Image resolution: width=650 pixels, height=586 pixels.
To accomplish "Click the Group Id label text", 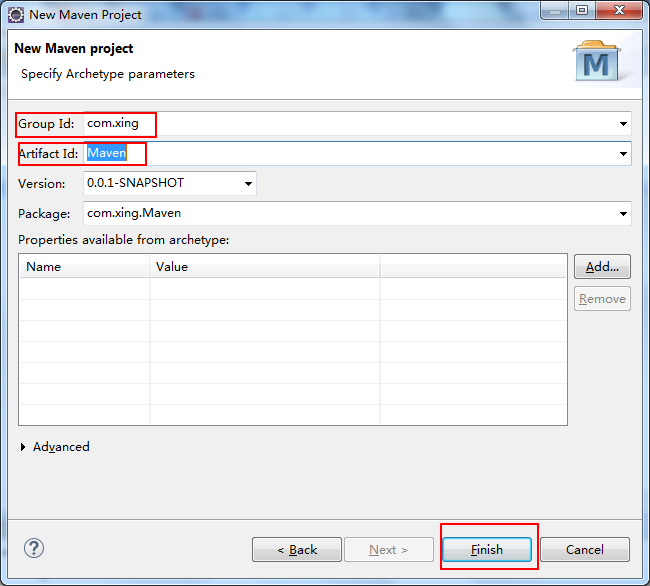I will (46, 124).
